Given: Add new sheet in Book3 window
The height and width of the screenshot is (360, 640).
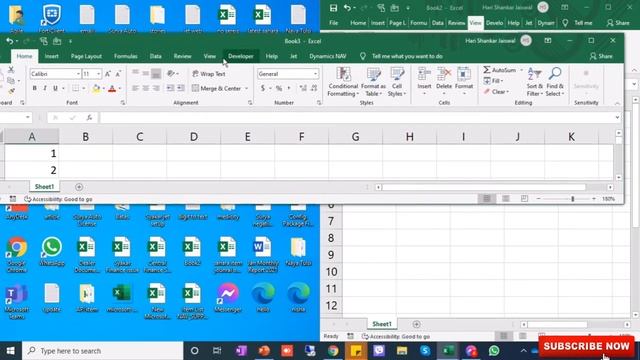Looking at the screenshot, I should 79,187.
